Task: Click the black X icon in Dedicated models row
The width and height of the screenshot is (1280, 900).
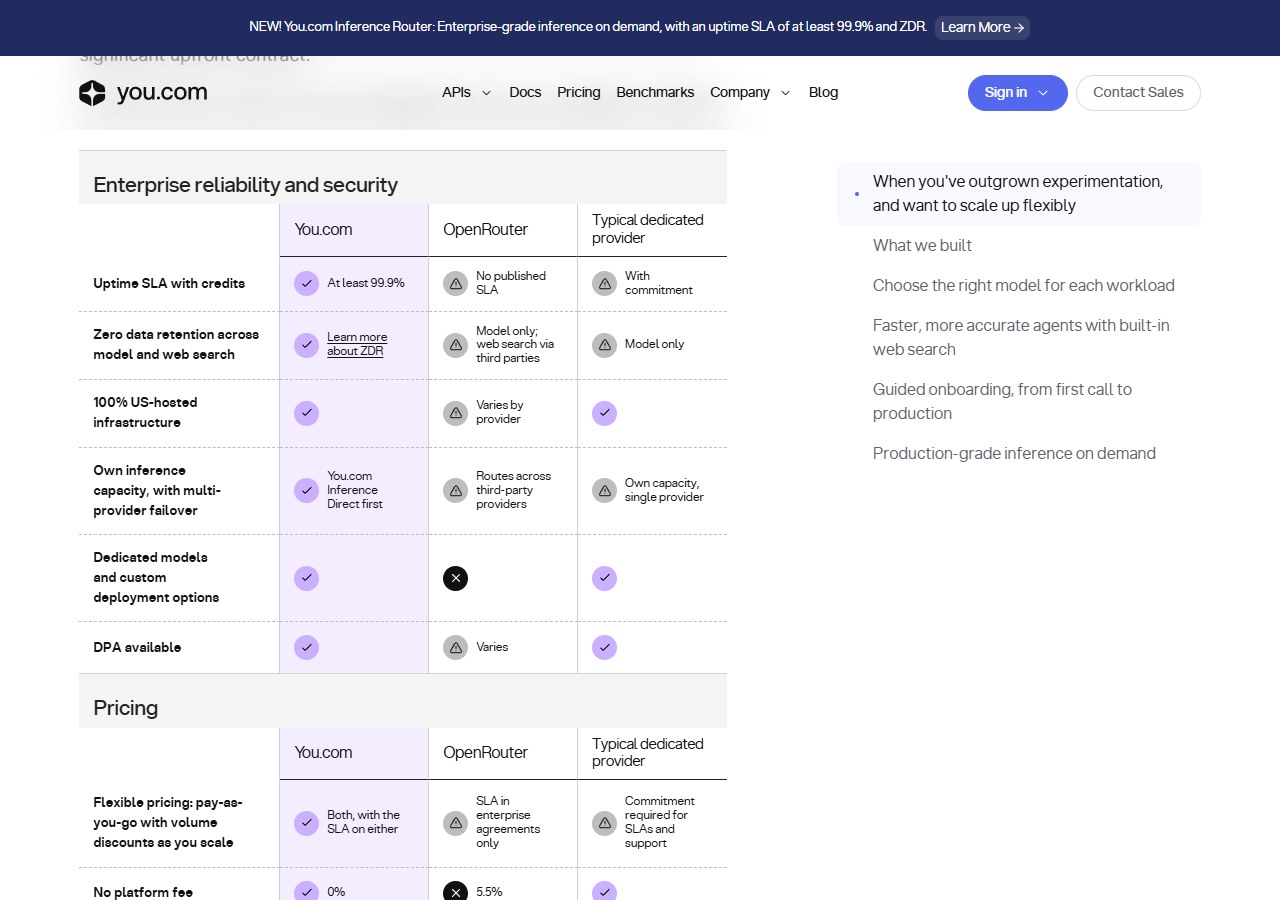Action: pyautogui.click(x=455, y=578)
